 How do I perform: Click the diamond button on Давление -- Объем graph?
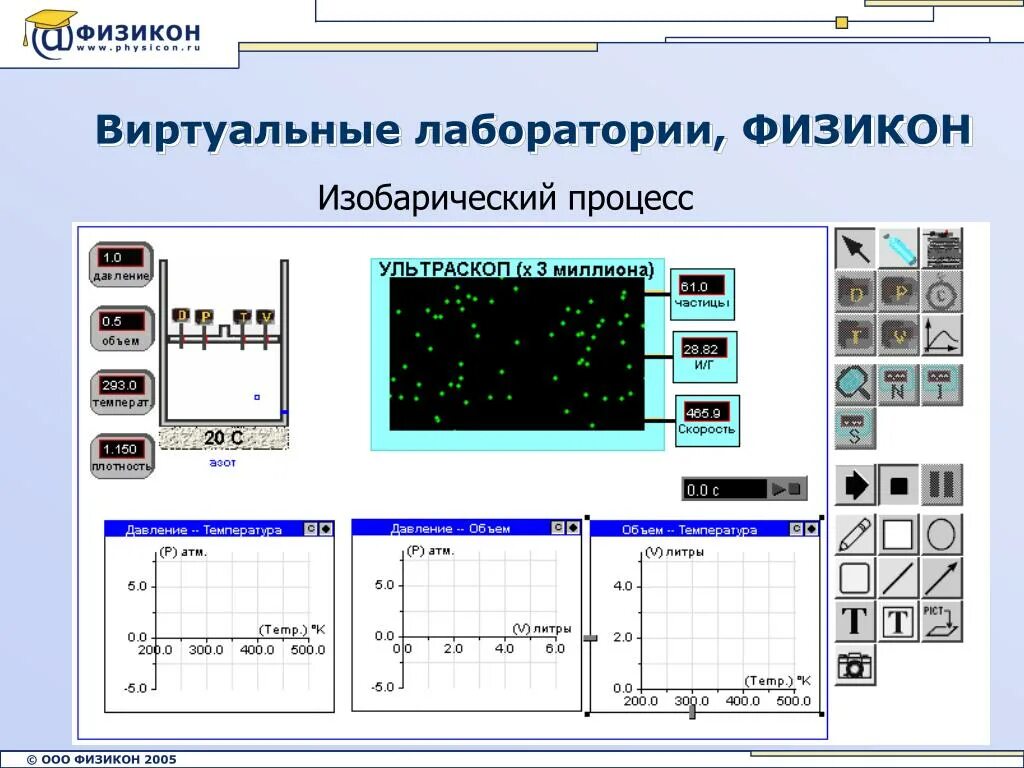[x=573, y=528]
